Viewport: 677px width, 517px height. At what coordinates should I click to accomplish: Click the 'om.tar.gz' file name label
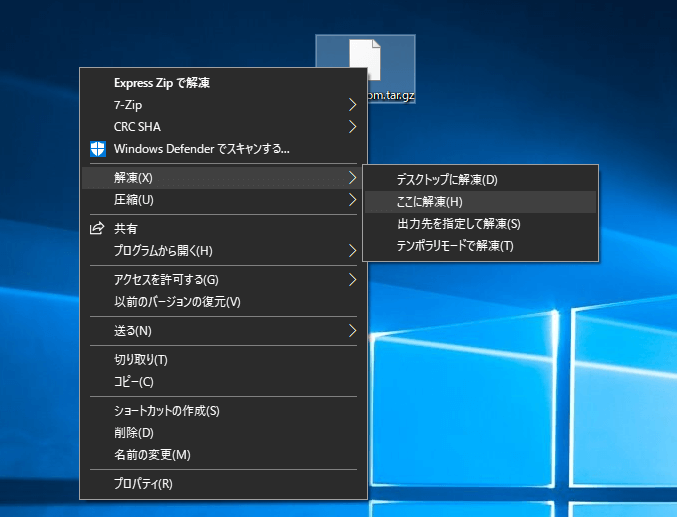pyautogui.click(x=391, y=95)
